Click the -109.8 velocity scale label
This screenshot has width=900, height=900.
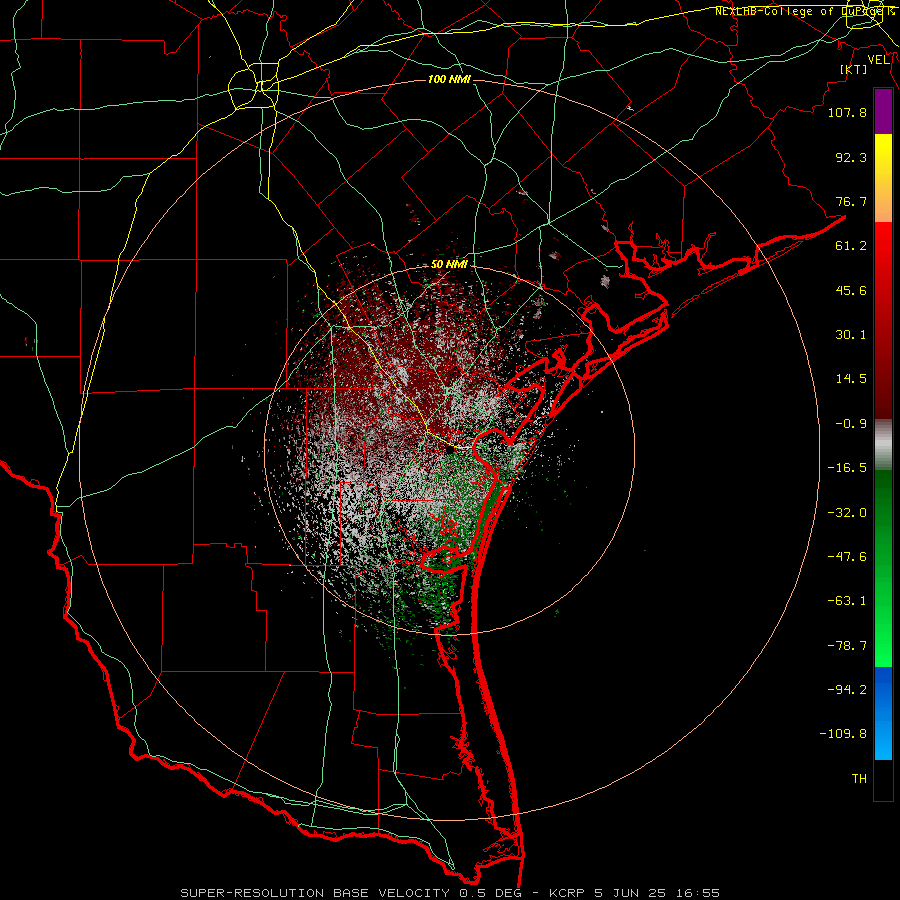(843, 734)
